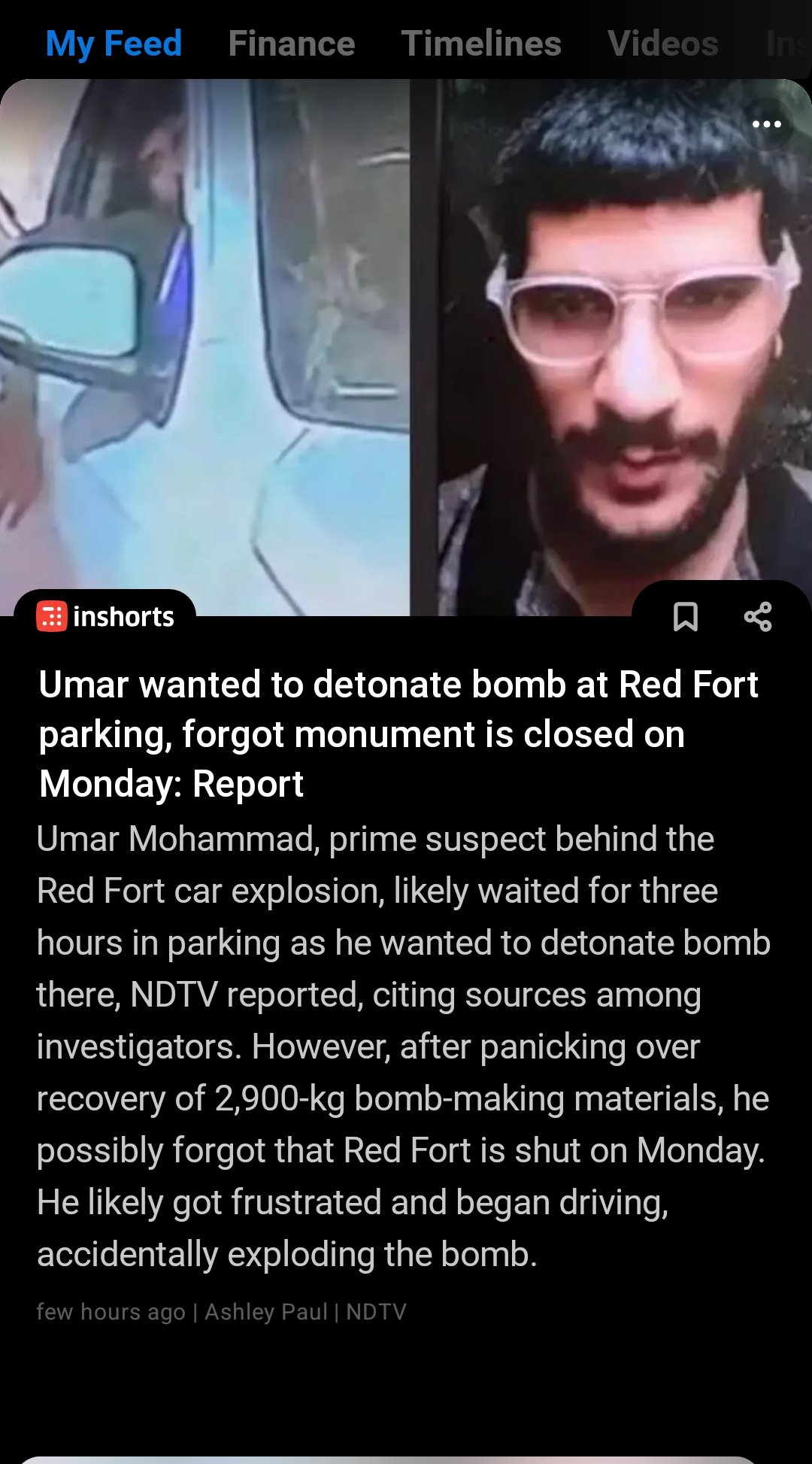The height and width of the screenshot is (1464, 812).
Task: Open the Finance tab
Action: coord(292,44)
